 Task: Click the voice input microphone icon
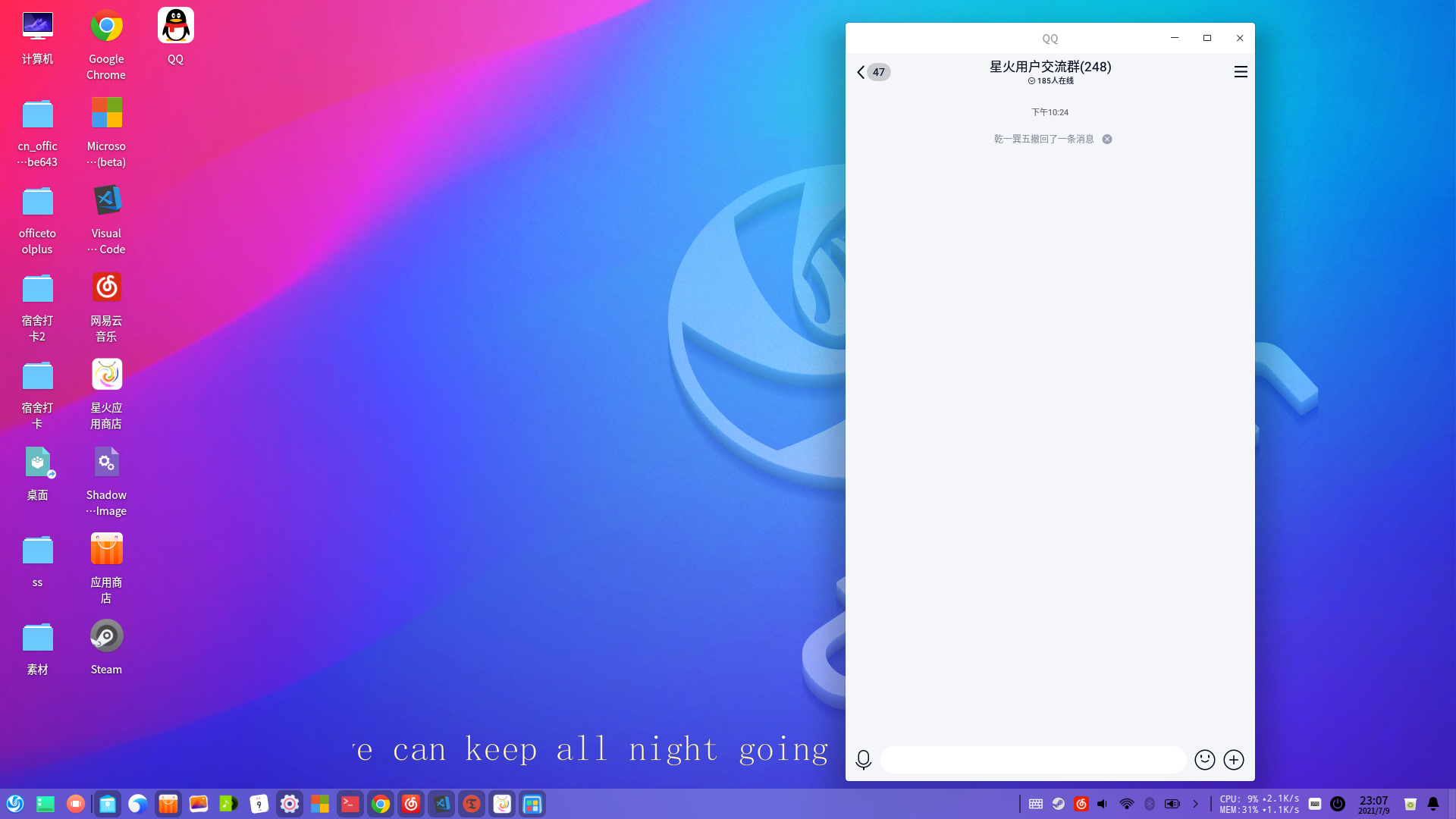tap(863, 760)
